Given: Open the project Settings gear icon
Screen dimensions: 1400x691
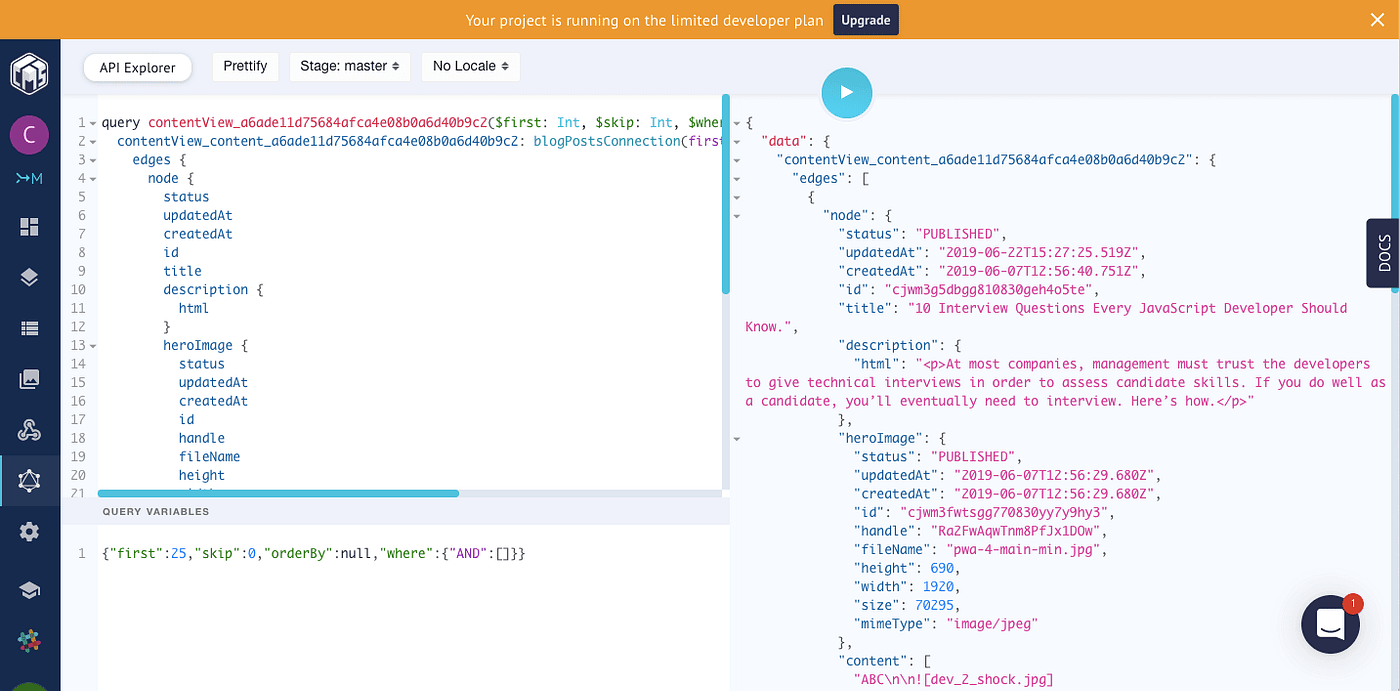Looking at the screenshot, I should [x=29, y=531].
